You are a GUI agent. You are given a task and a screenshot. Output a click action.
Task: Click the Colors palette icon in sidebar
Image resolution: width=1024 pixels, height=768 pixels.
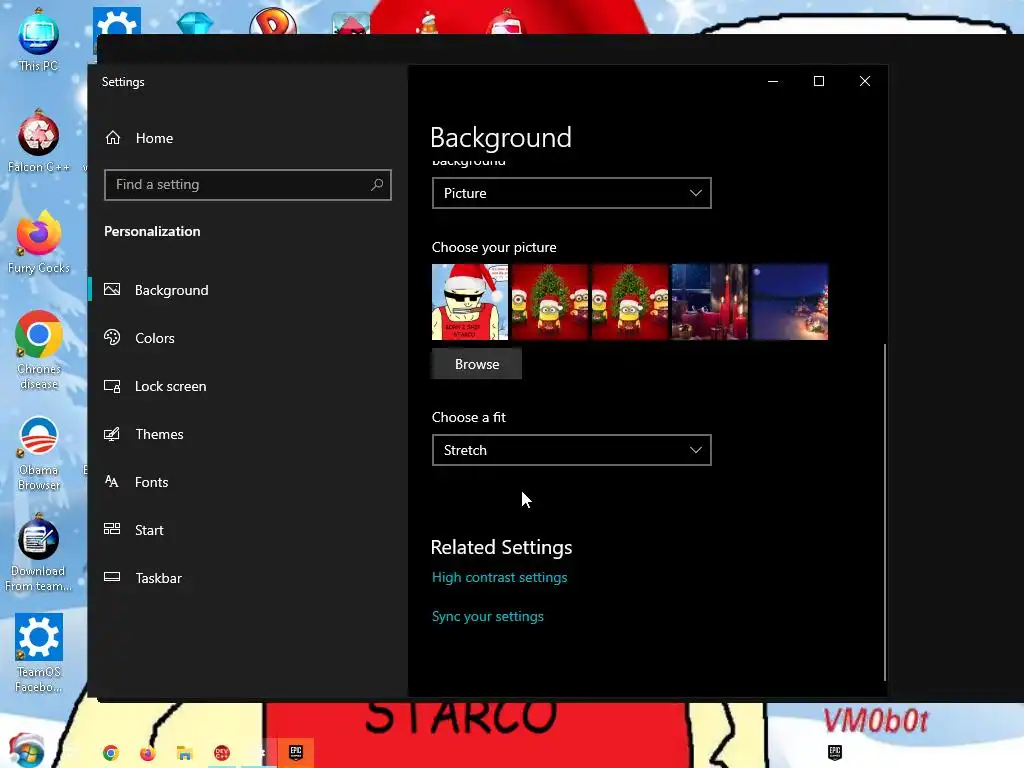tap(112, 338)
